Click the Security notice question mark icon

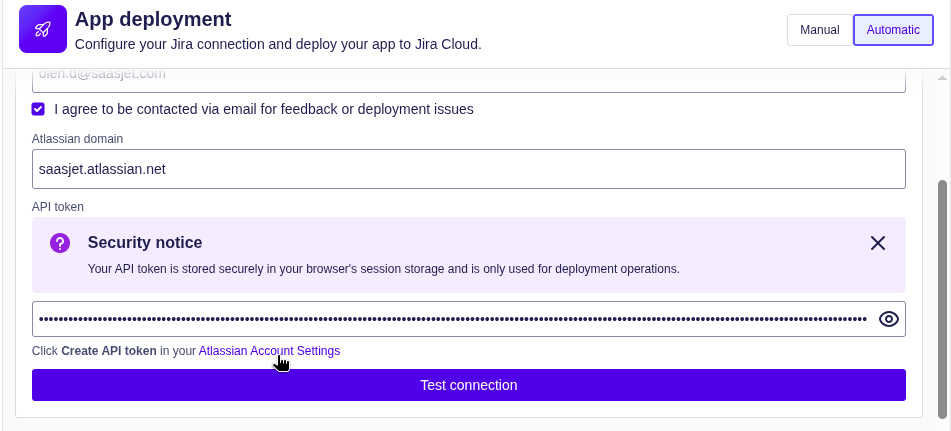click(60, 243)
